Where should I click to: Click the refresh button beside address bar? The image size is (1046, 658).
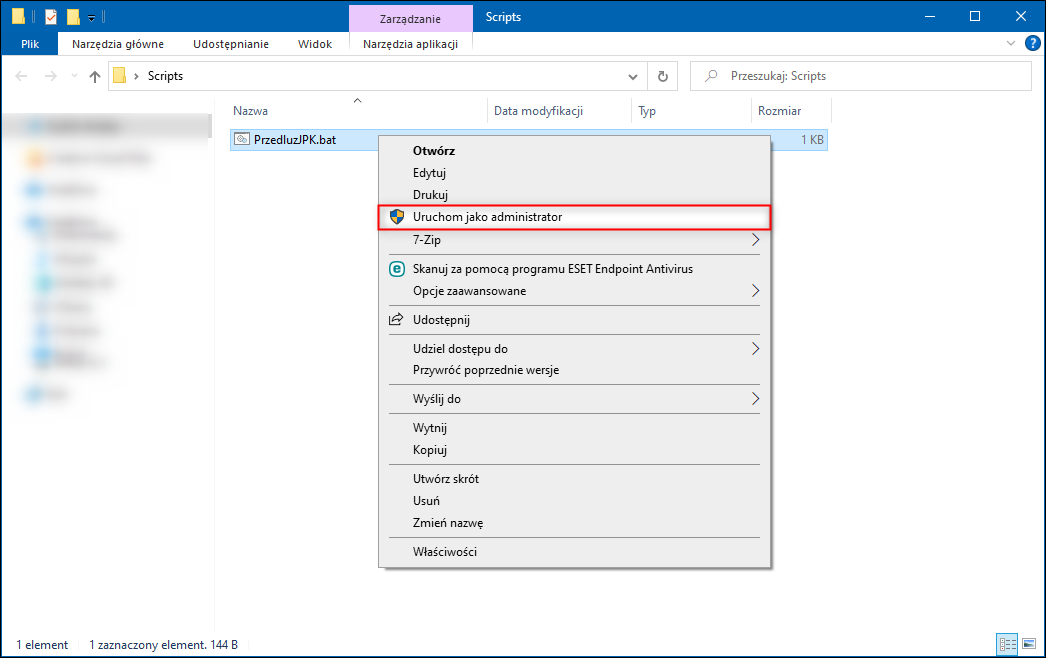(662, 76)
